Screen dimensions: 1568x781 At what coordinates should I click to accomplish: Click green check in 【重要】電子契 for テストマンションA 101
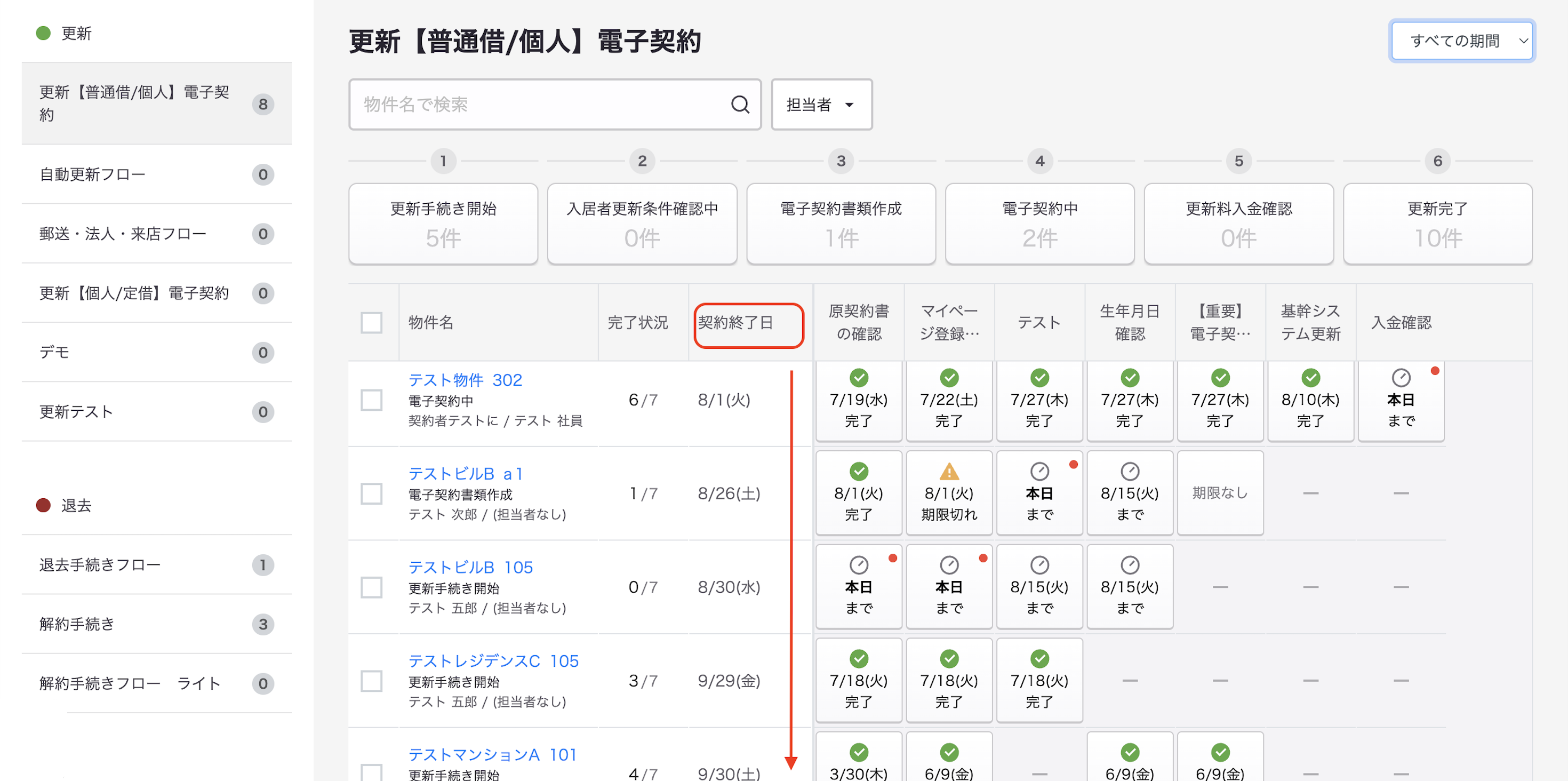click(1220, 752)
